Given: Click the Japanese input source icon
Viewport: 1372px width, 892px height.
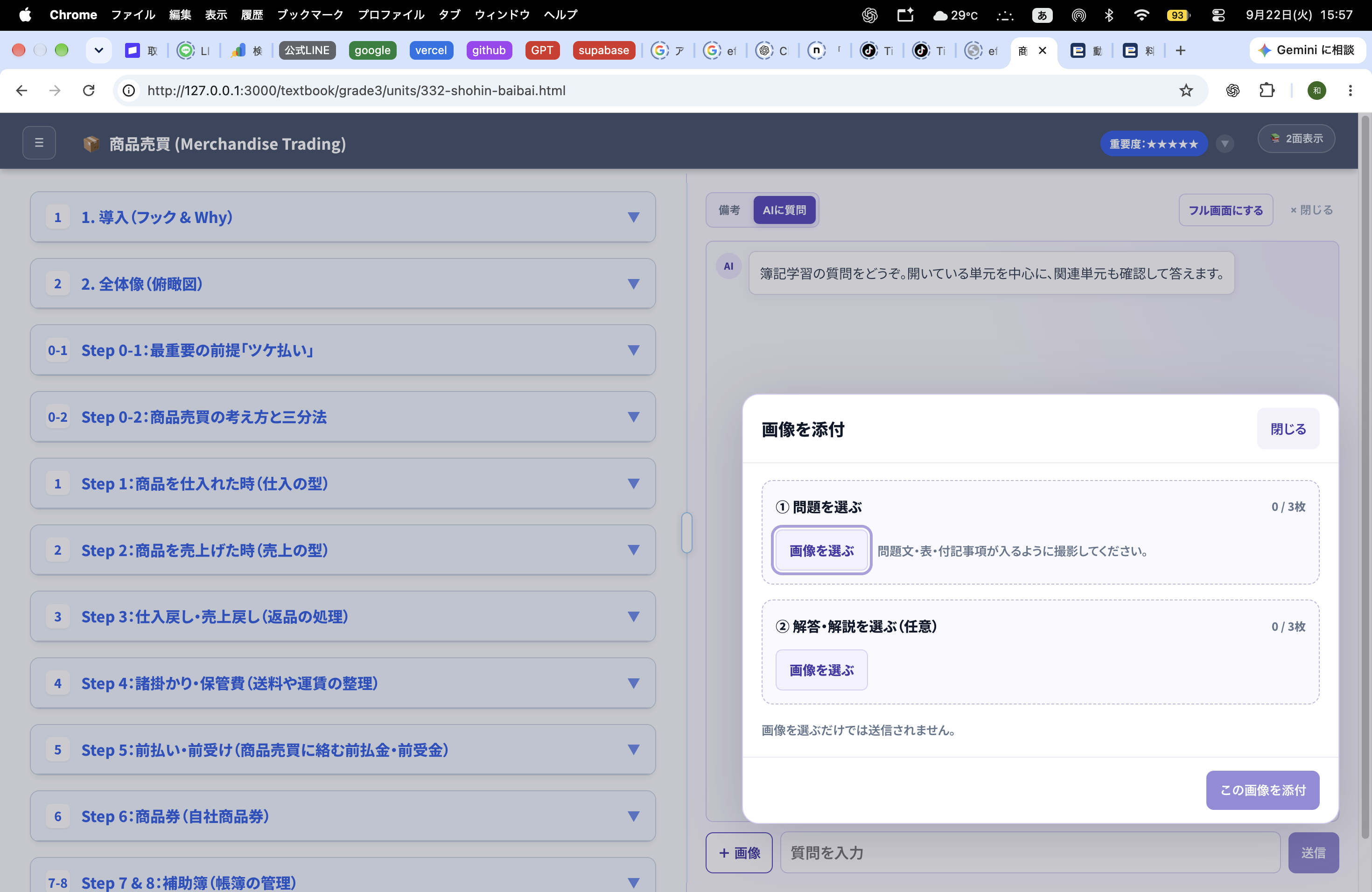Looking at the screenshot, I should click(1042, 15).
